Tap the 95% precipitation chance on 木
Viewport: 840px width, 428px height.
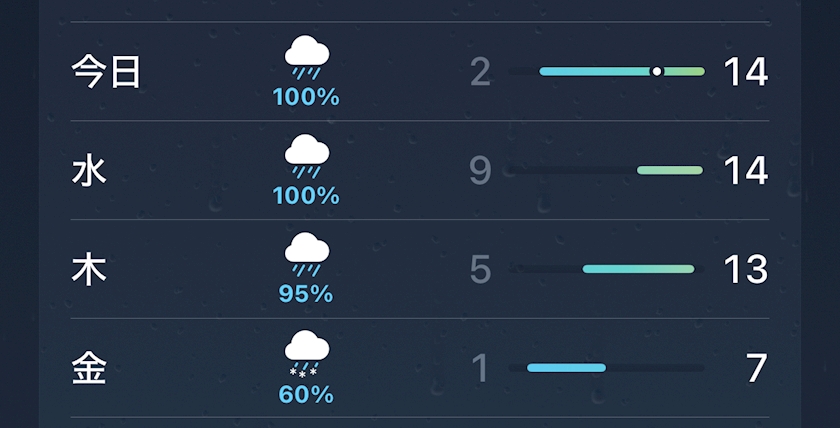[x=306, y=294]
